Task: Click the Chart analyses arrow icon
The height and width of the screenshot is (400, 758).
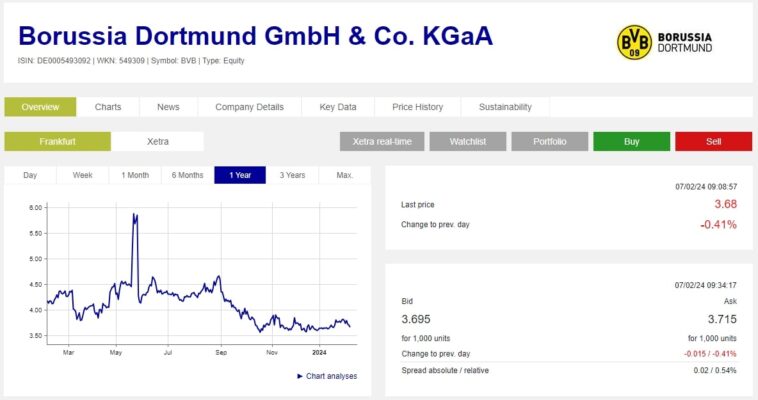Action: (x=299, y=376)
